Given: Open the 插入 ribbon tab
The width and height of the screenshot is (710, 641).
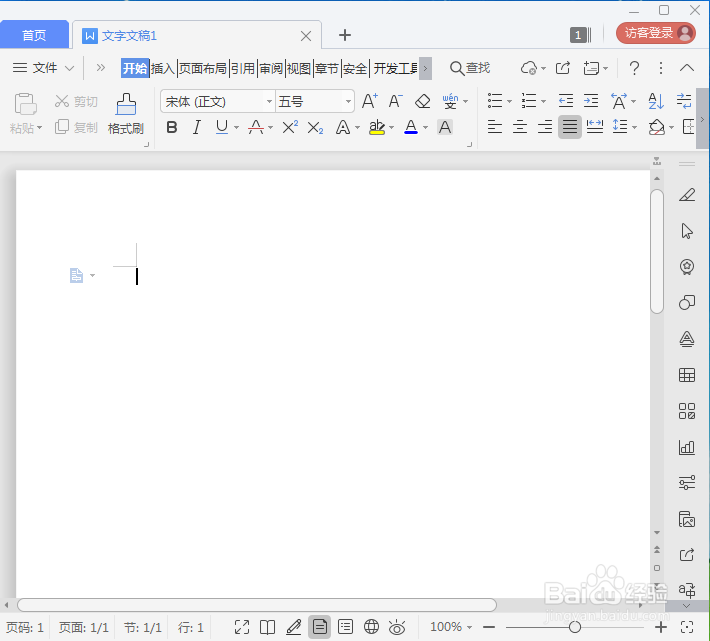Looking at the screenshot, I should pyautogui.click(x=163, y=68).
